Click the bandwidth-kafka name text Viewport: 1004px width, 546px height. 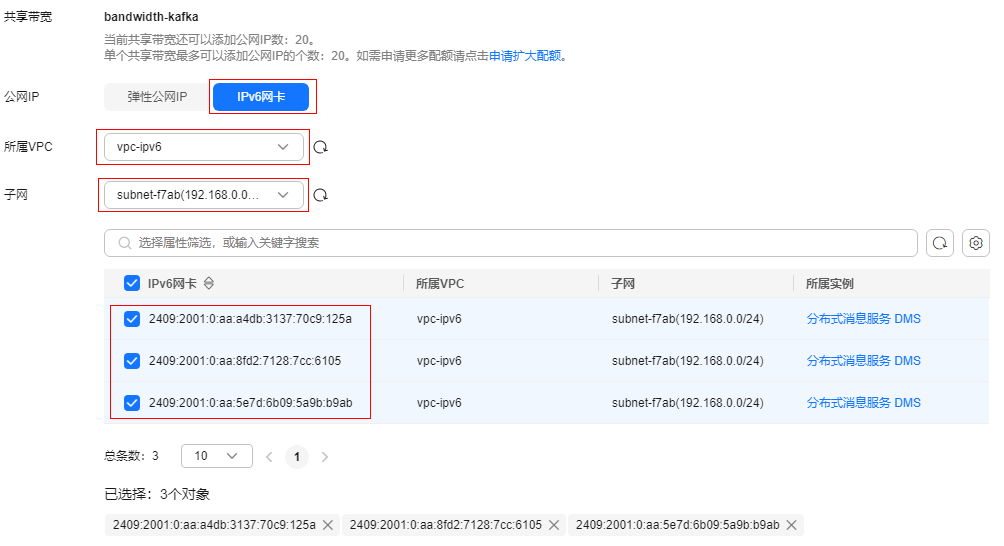point(151,17)
